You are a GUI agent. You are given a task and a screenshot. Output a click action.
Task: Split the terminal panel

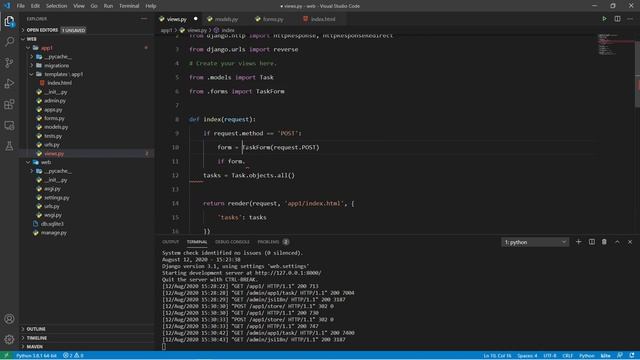(591, 242)
